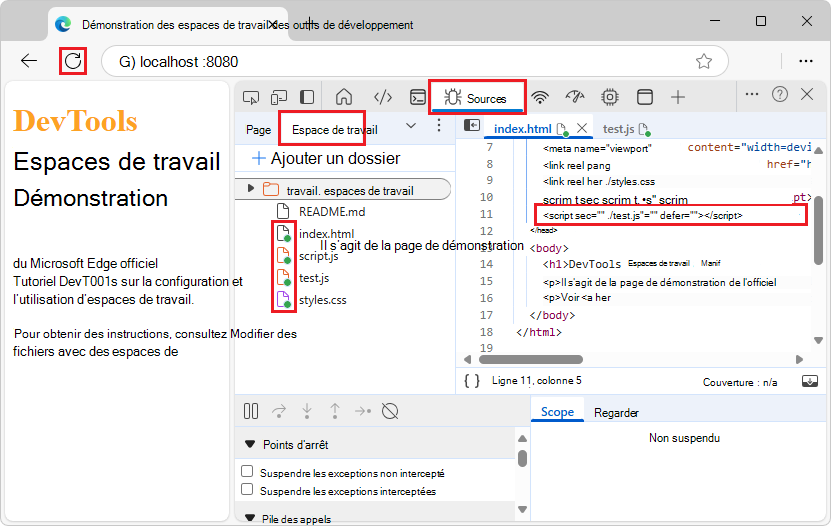Click the localhost:8080 address bar
This screenshot has width=831, height=526.
[x=414, y=61]
